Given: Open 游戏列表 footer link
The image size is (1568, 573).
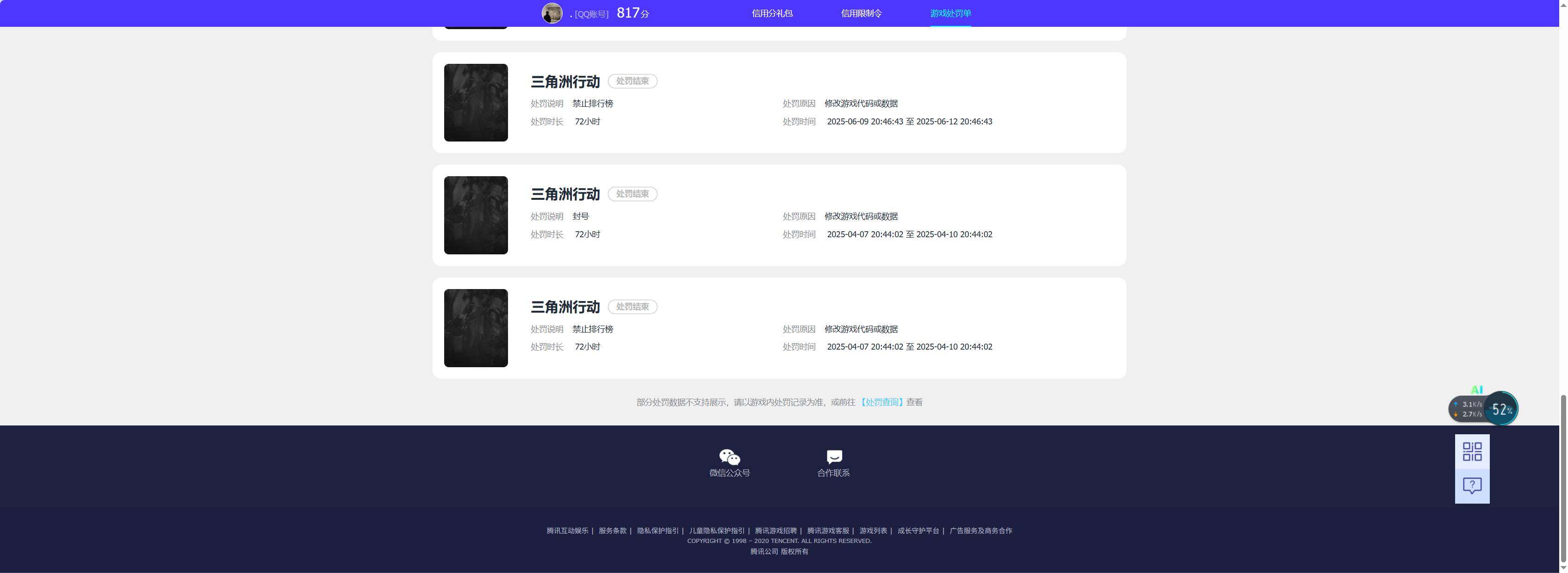Looking at the screenshot, I should pyautogui.click(x=873, y=530).
